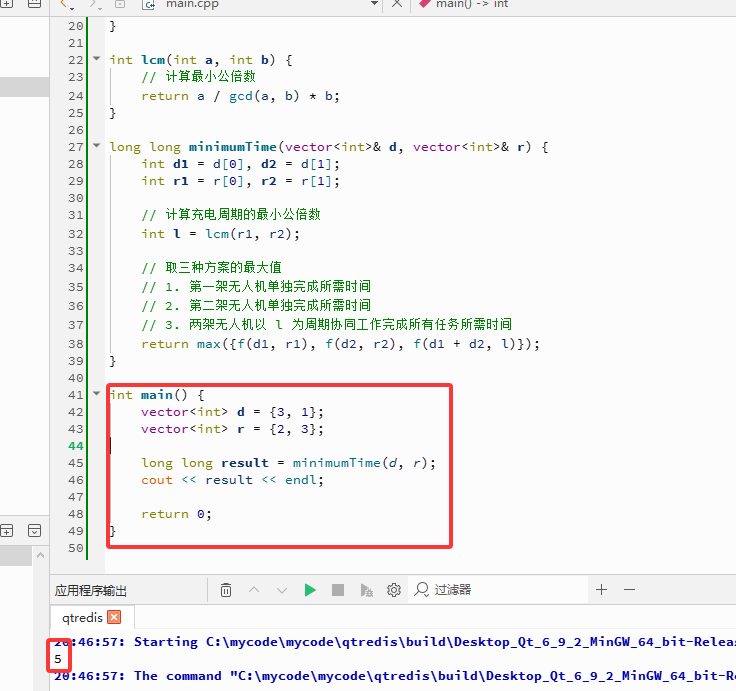Click comment '计算最小公倍数' on line 23
This screenshot has width=736, height=691.
210,77
